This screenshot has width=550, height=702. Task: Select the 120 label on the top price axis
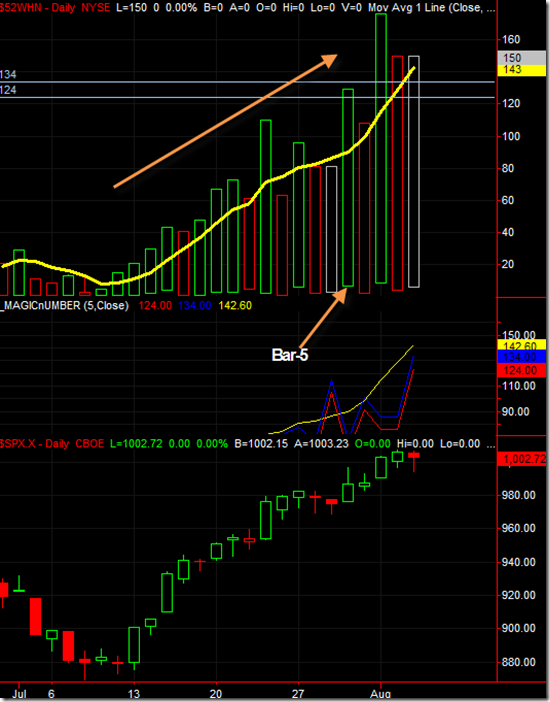click(511, 103)
